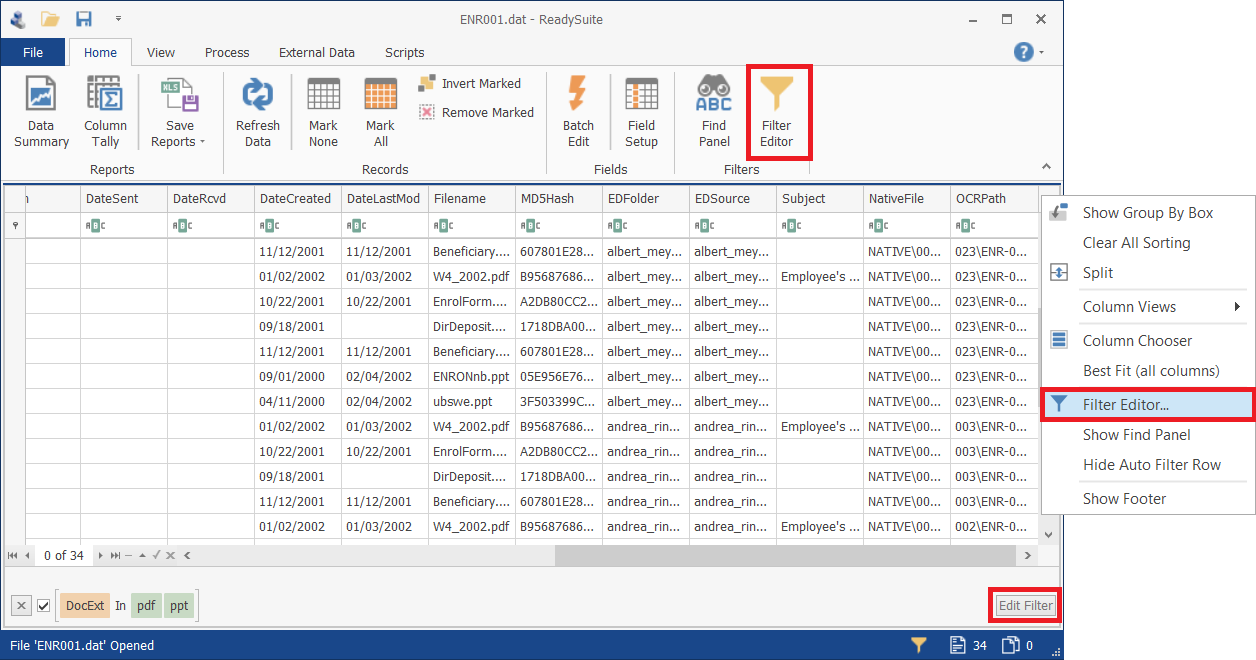
Task: Open the Data Summary report
Action: 41,111
